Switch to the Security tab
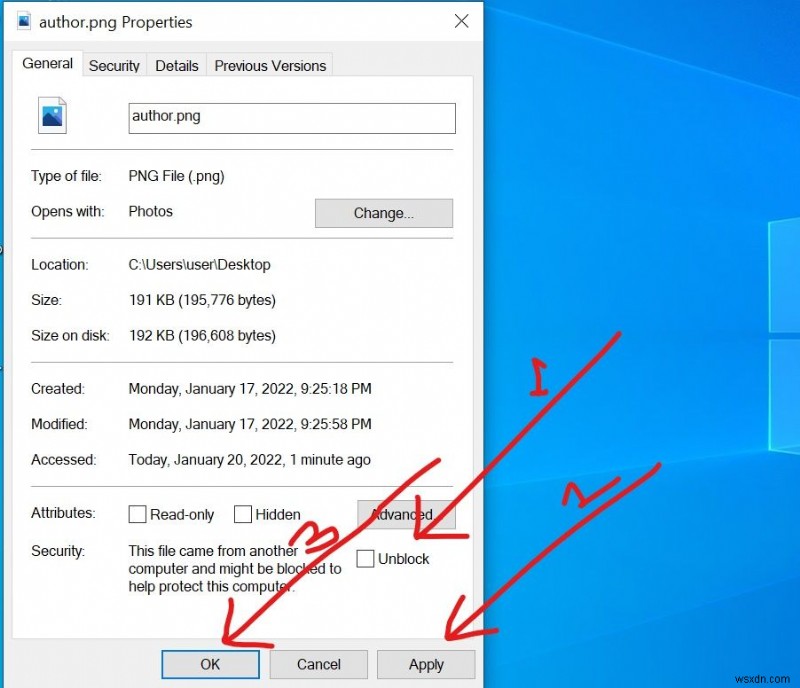The width and height of the screenshot is (800, 688). [114, 65]
